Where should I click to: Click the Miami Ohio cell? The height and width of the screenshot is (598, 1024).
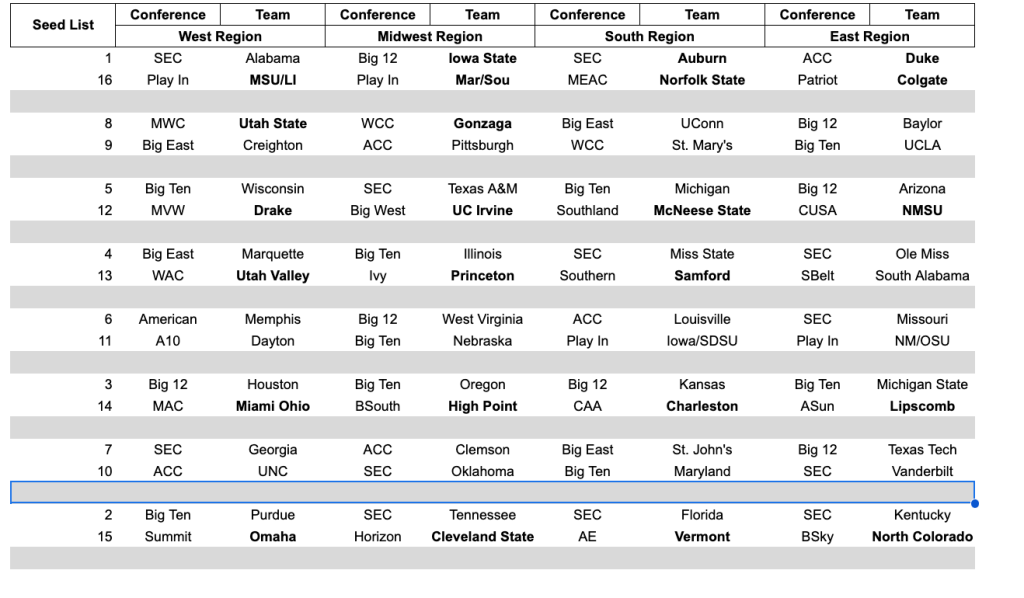click(273, 407)
